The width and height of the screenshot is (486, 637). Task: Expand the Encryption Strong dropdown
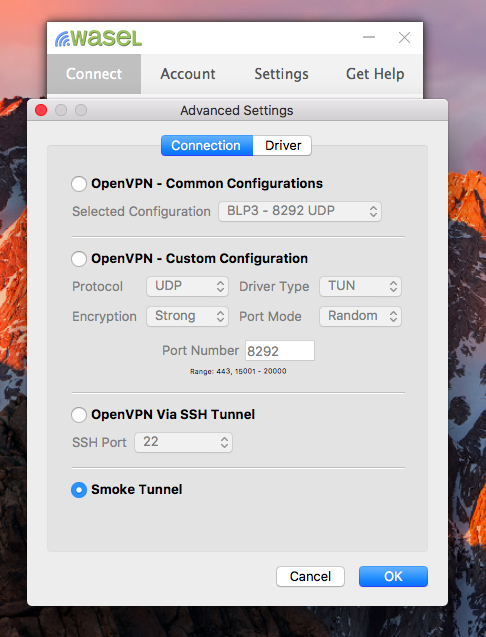point(187,316)
